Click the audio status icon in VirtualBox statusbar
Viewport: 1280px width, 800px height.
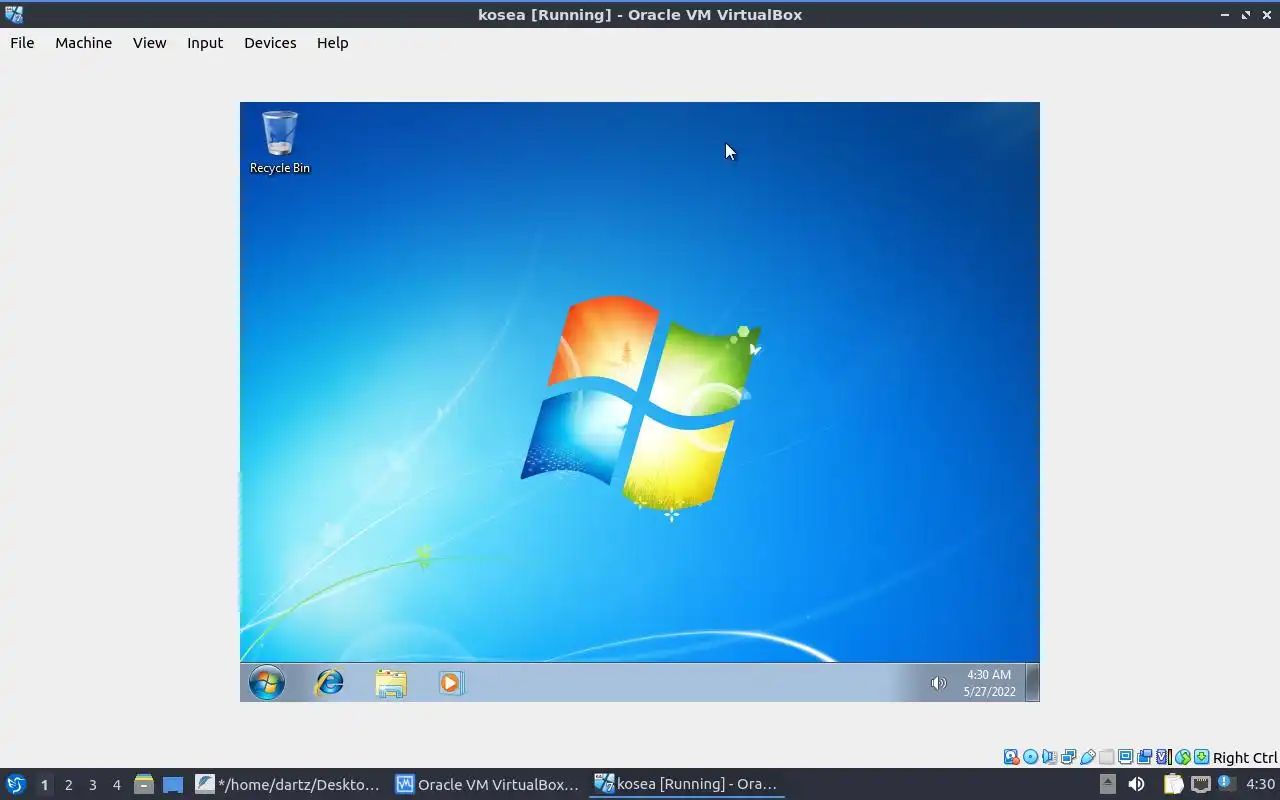[x=1049, y=757]
